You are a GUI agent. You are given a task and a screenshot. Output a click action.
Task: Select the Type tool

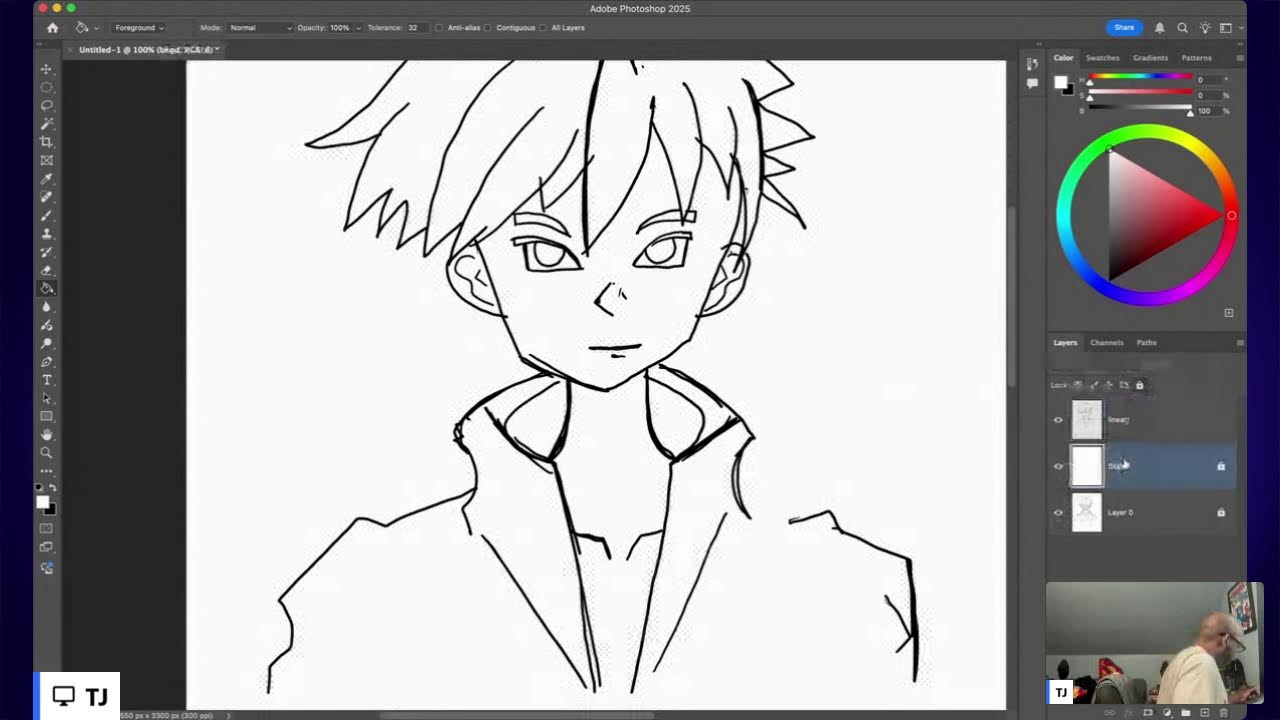(46, 380)
